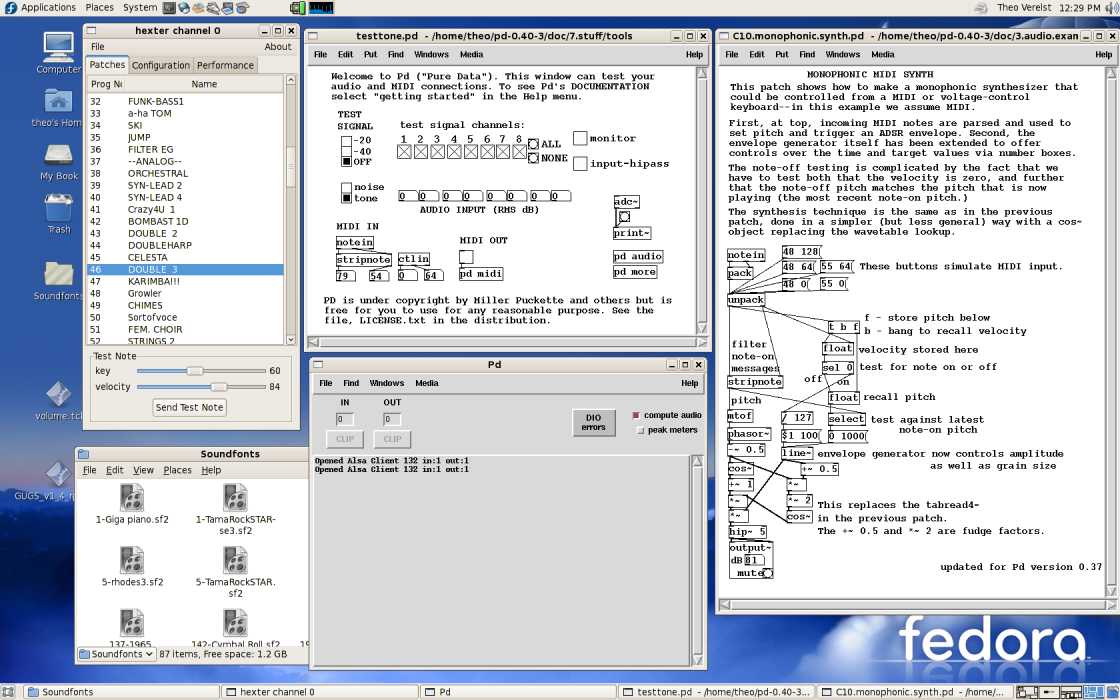
Task: Open the Windows menu in Pd main window
Action: tap(387, 383)
